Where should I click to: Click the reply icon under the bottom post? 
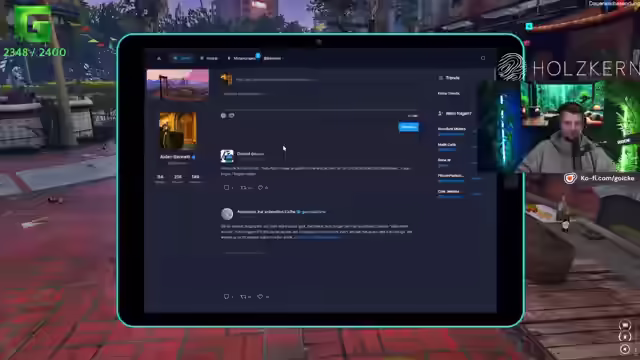(226, 296)
